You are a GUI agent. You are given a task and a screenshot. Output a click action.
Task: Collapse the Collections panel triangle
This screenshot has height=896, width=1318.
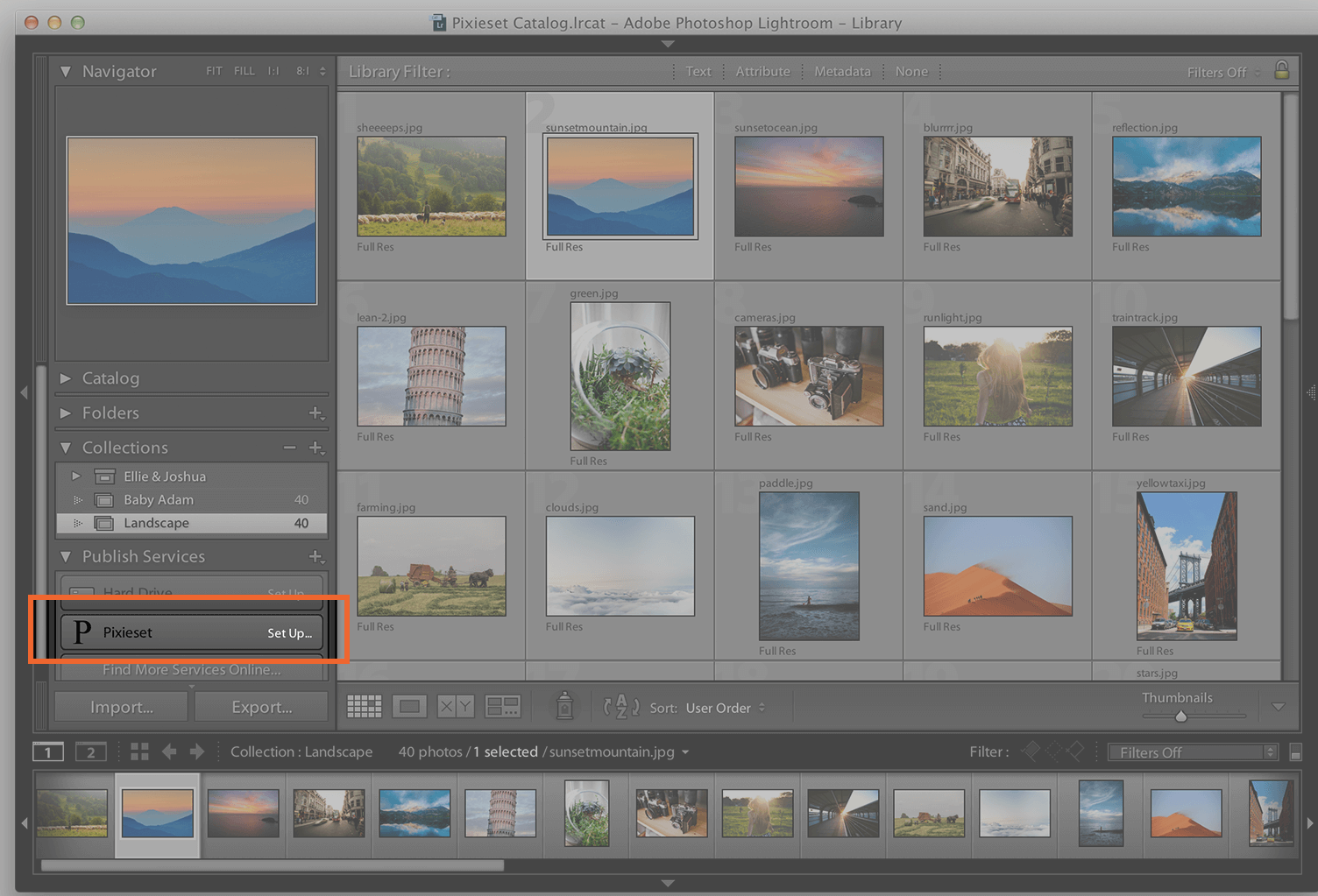pyautogui.click(x=65, y=447)
